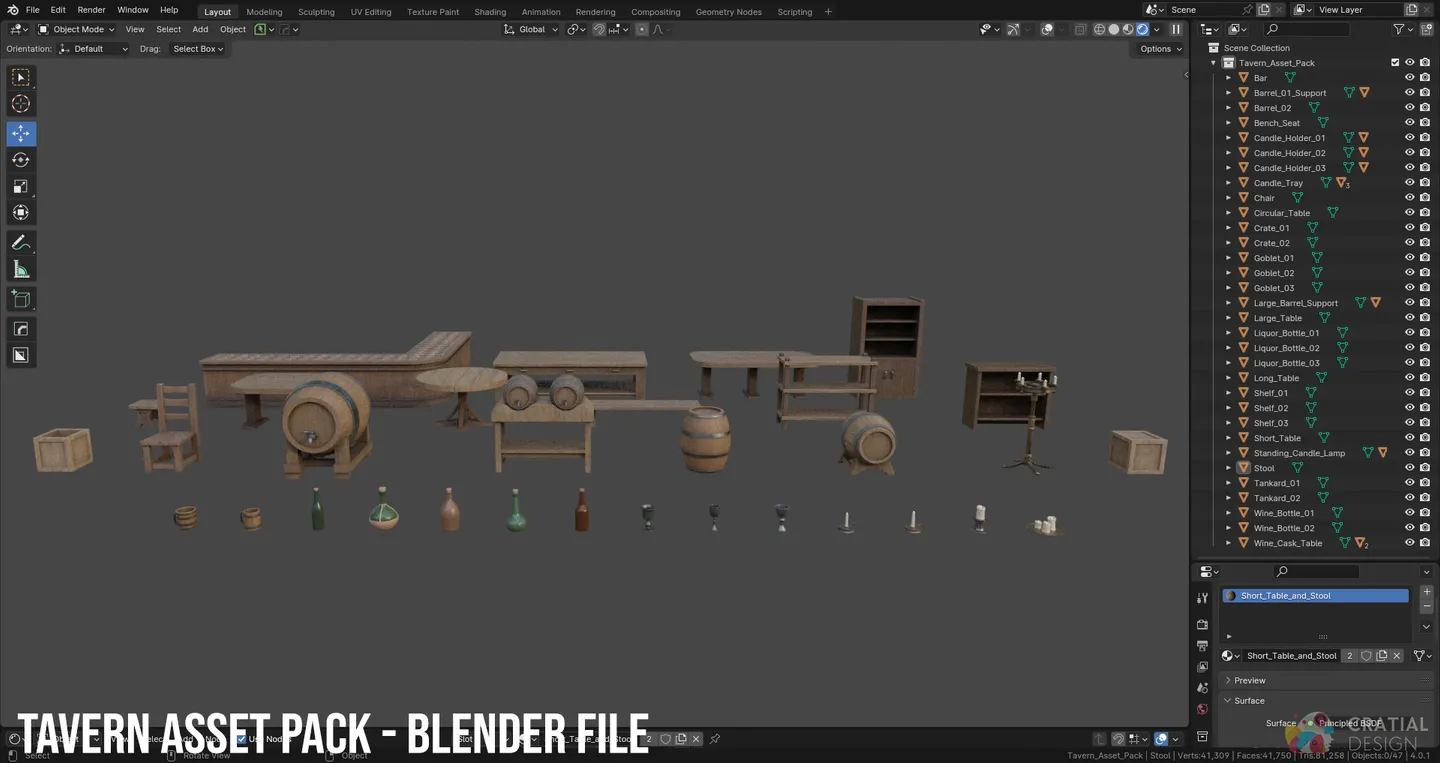Toggle visibility of Goblet_03

tap(1409, 287)
